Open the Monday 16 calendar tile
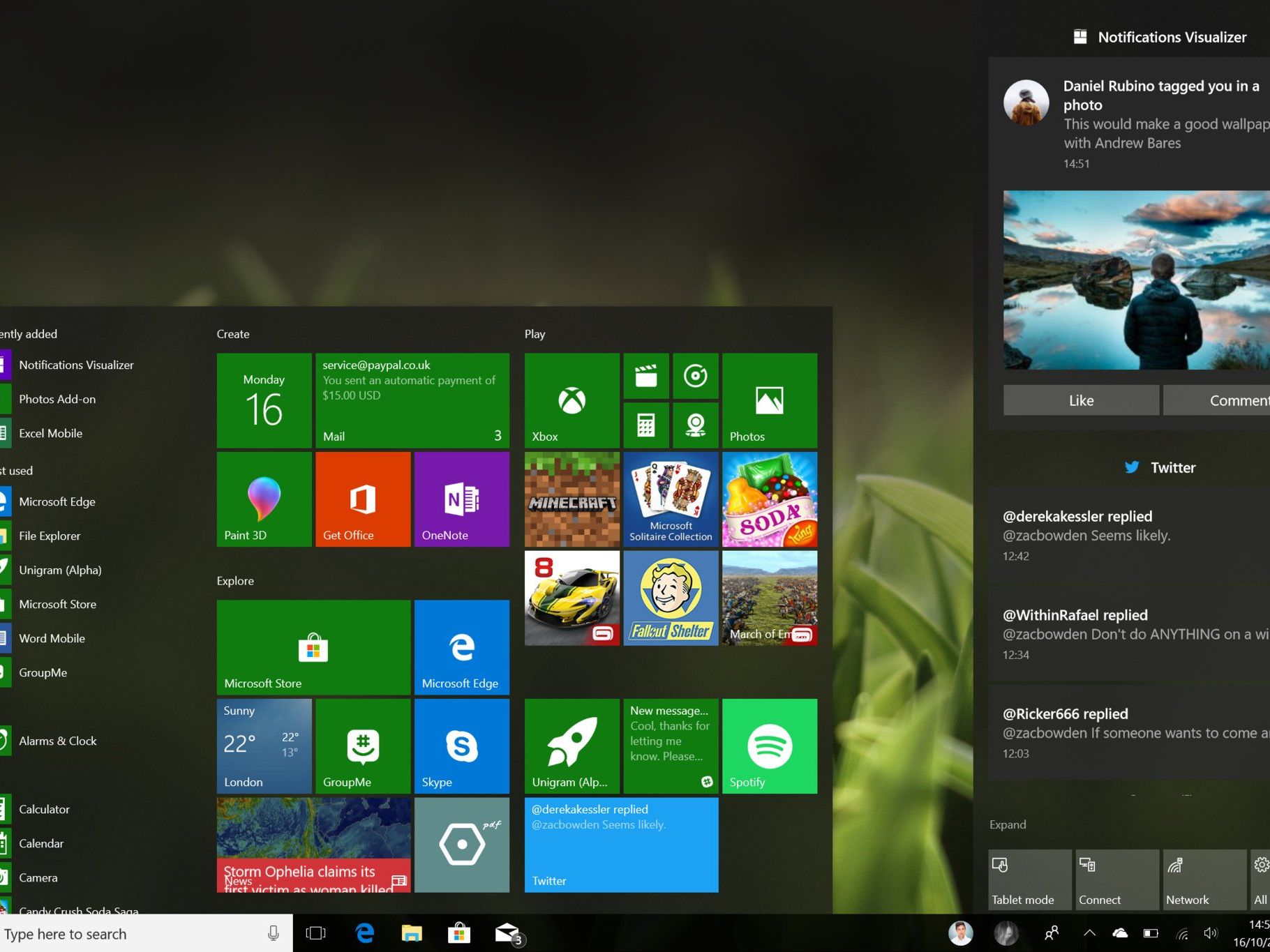The image size is (1270, 952). (x=264, y=400)
